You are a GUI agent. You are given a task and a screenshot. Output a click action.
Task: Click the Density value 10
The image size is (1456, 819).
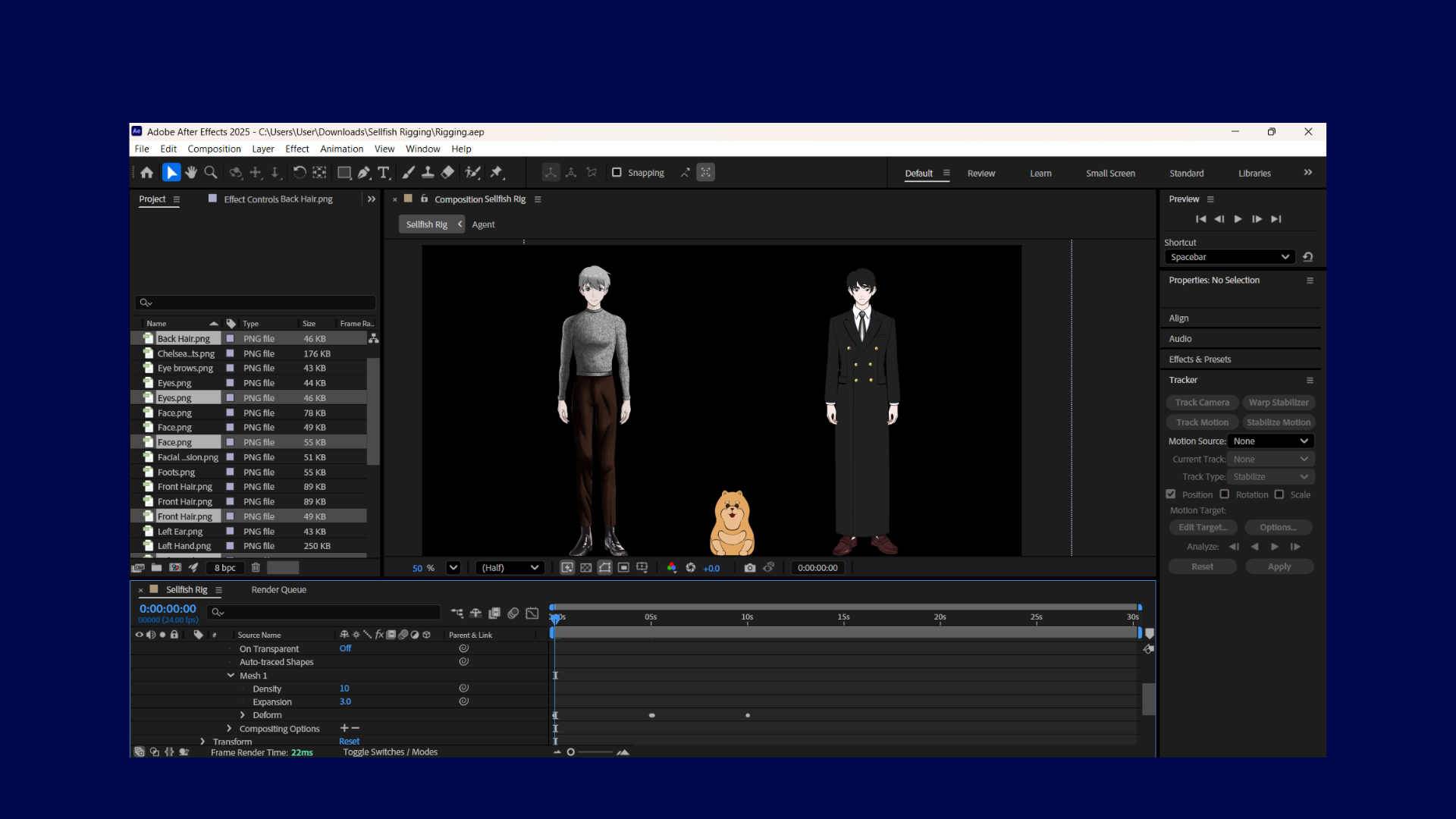[344, 689]
